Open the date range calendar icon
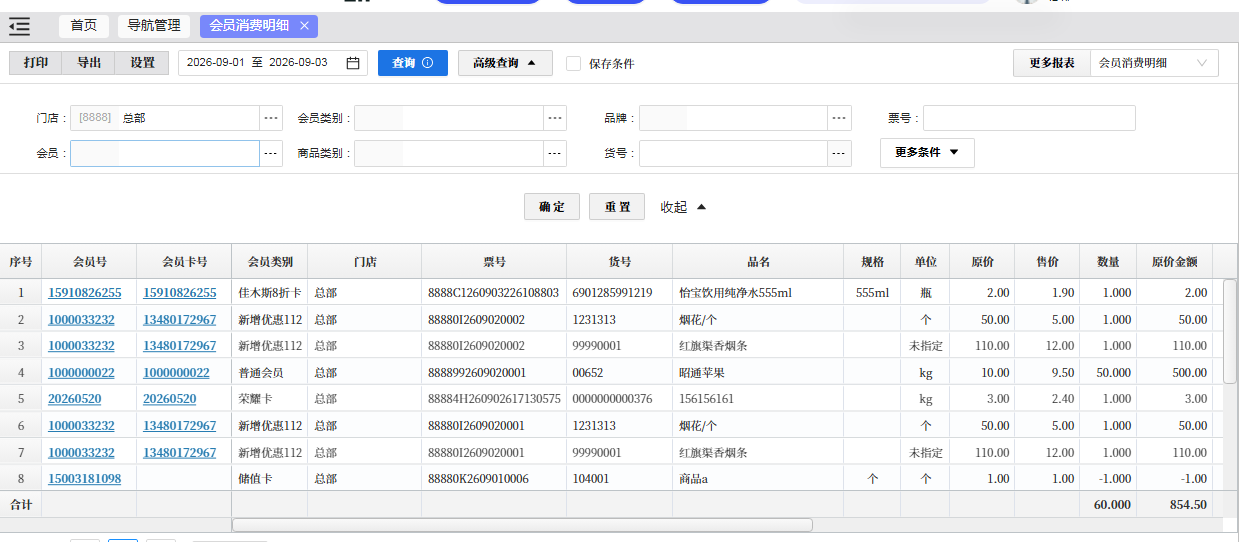This screenshot has height=542, width=1239. [x=353, y=63]
